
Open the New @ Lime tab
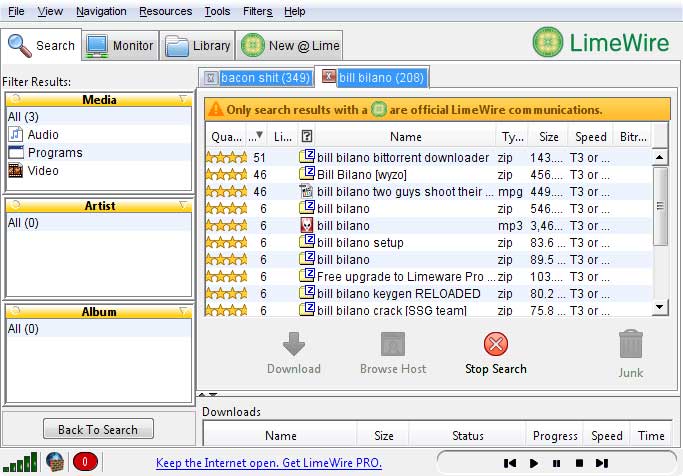290,45
